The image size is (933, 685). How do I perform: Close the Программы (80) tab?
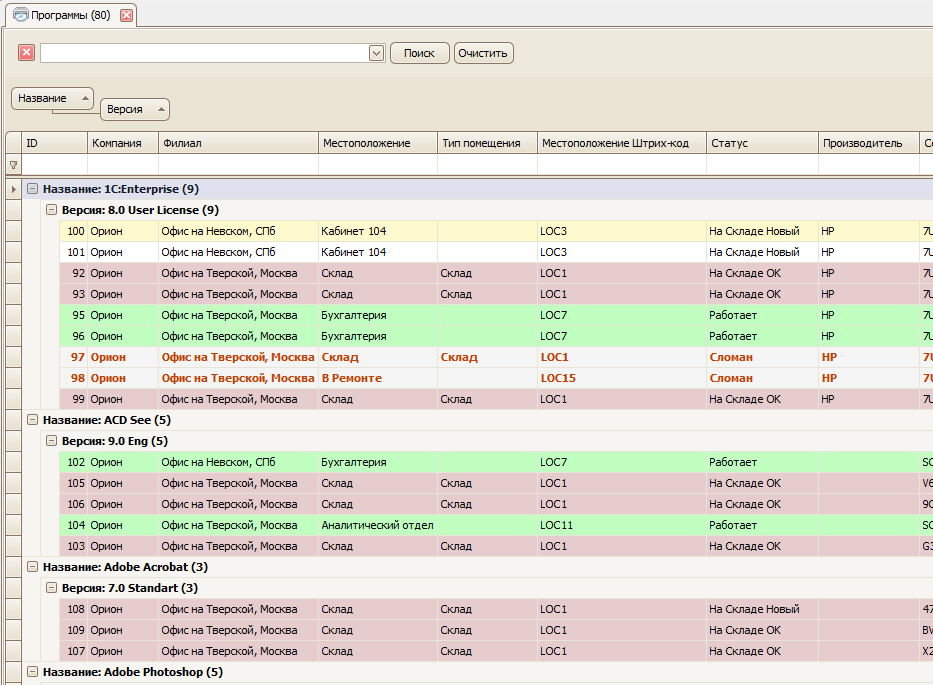(126, 15)
